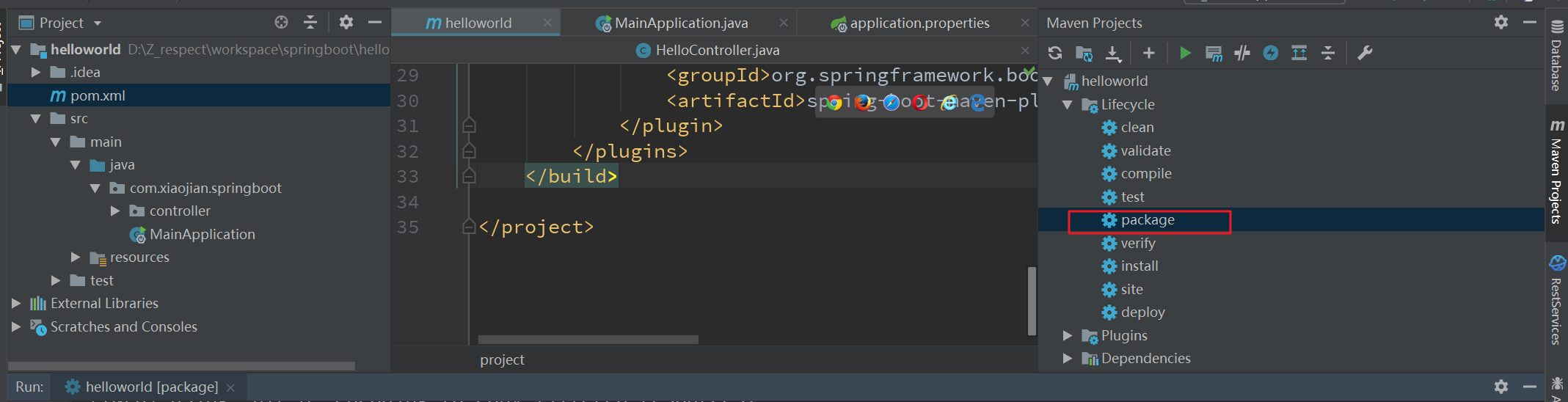Open Database side tool window
This screenshot has height=402, width=1568.
1556,56
